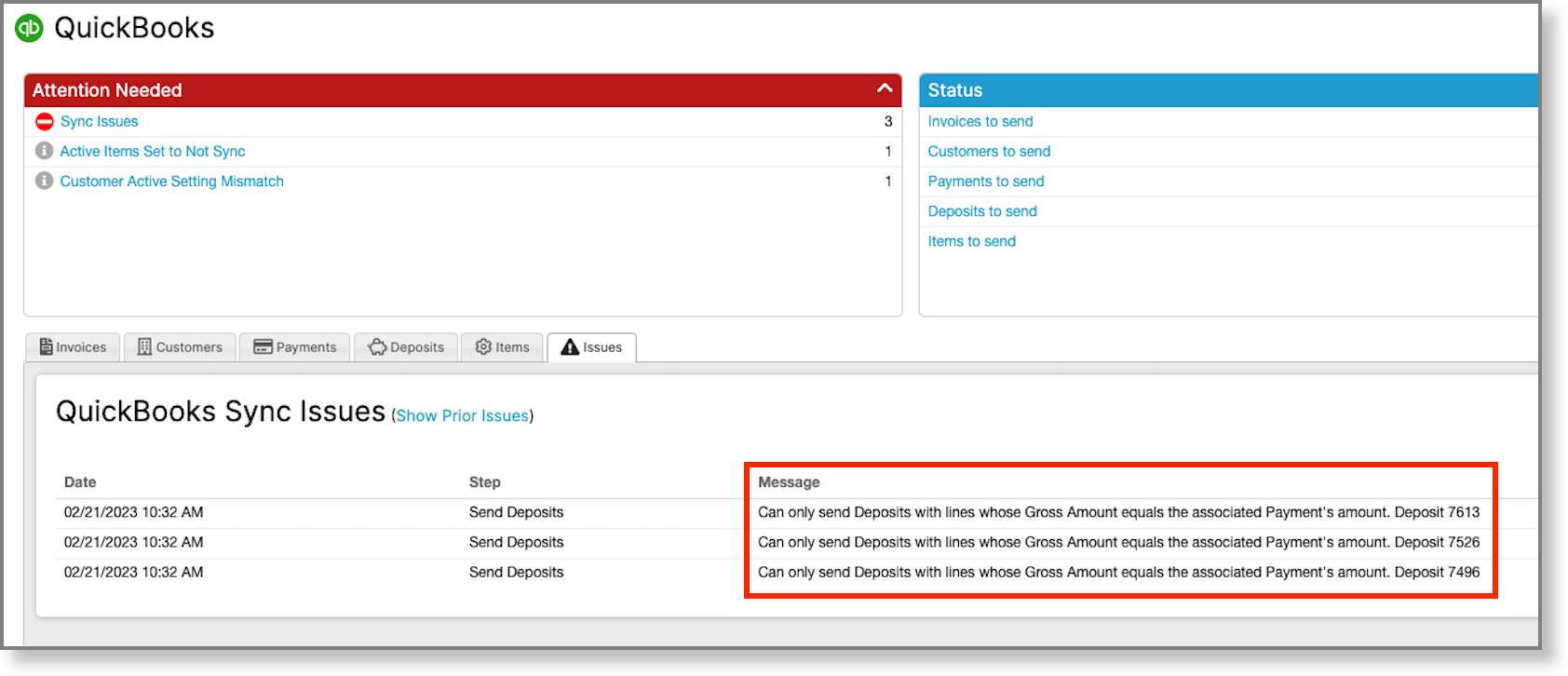Viewport: 1568px width, 676px height.
Task: Click the Attention Needed header title
Action: (x=107, y=90)
